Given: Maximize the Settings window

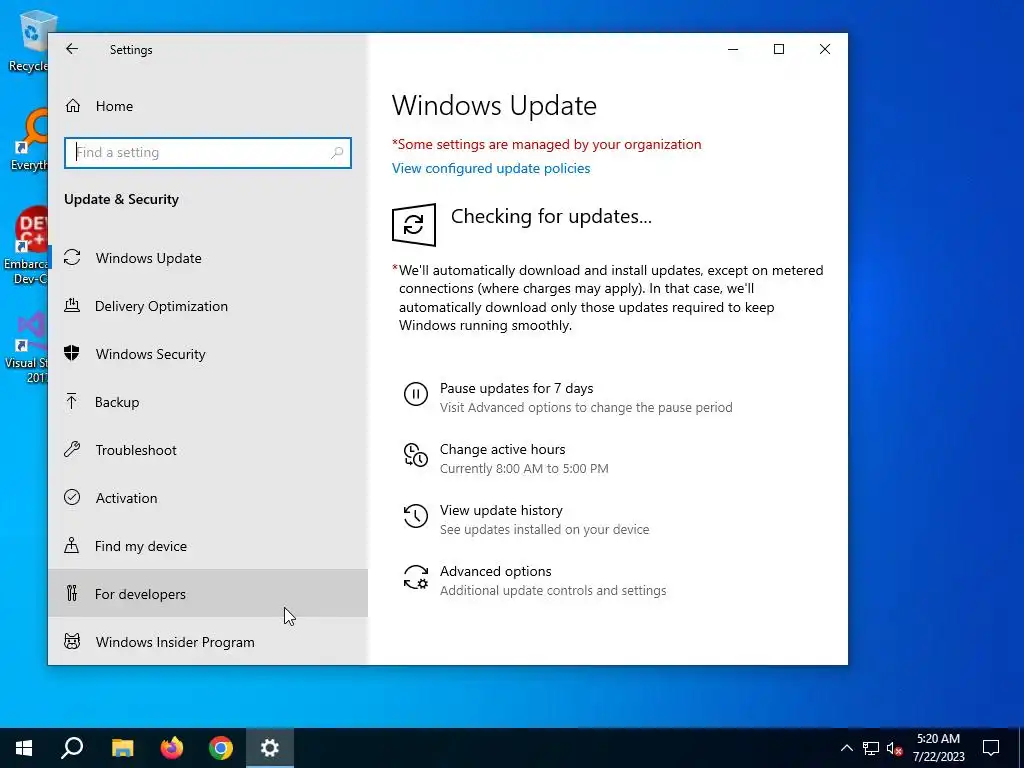Looking at the screenshot, I should coord(778,49).
